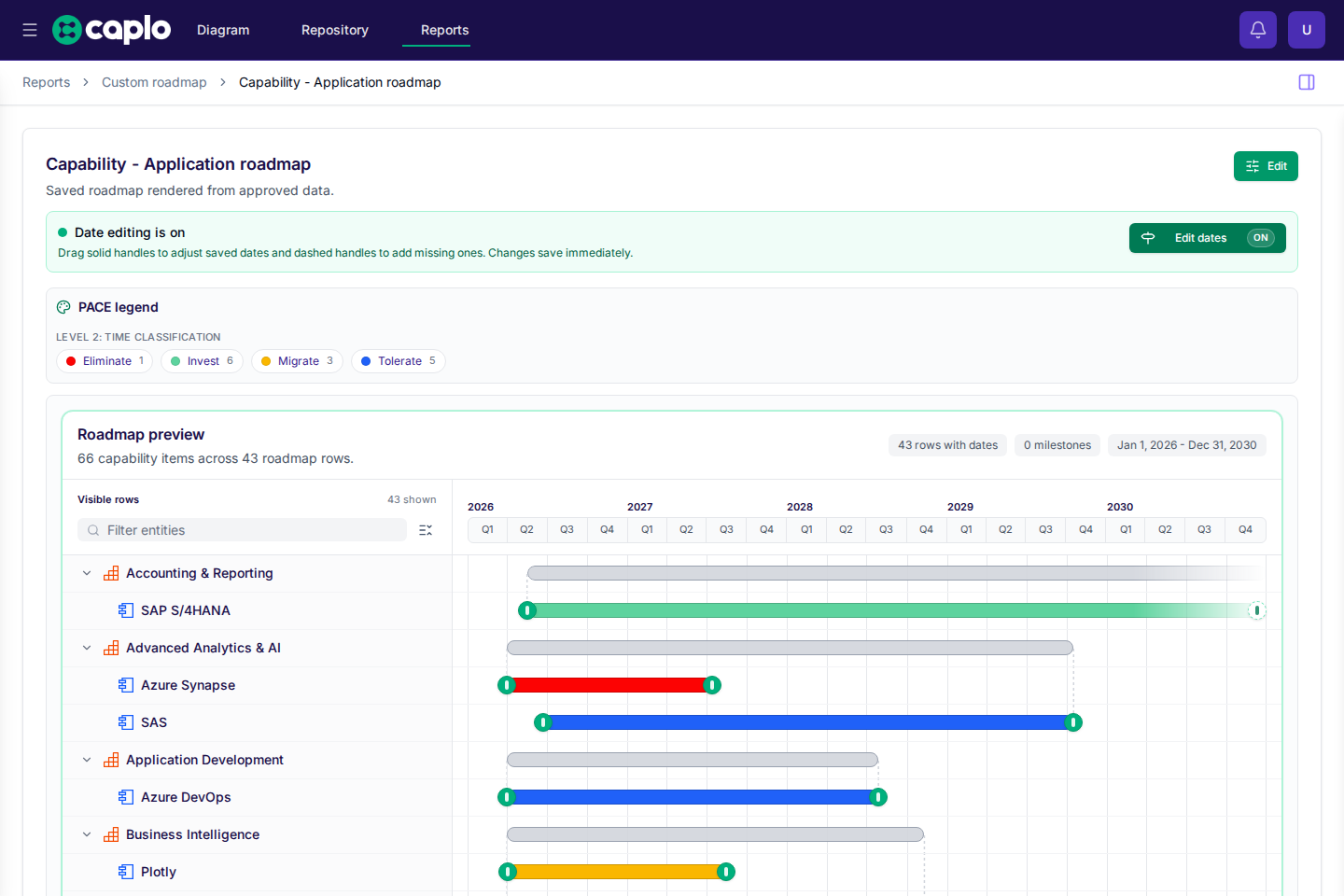The height and width of the screenshot is (896, 1344).
Task: Click the SAP S/4HANA start date handle
Action: coord(527,610)
